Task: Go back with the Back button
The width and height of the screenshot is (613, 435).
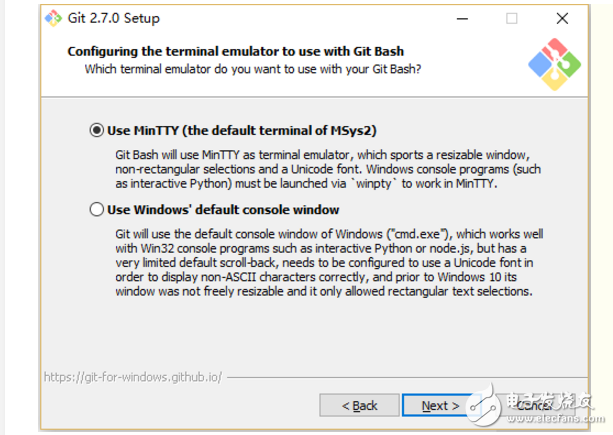Action: pos(359,405)
